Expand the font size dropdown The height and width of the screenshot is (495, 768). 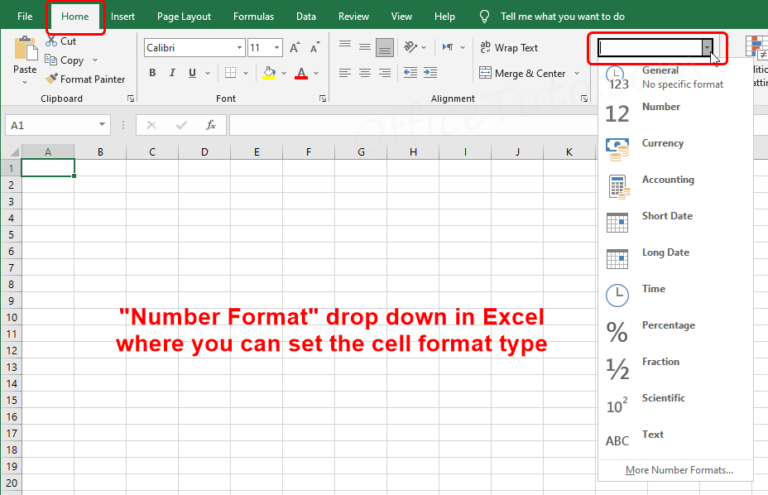point(277,47)
